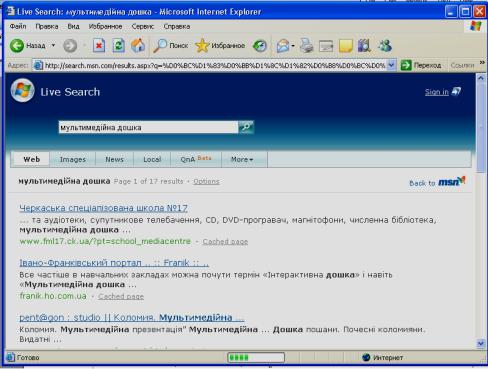The width and height of the screenshot is (488, 369).
Task: Open the Back button history dropdown arrow
Action: (53, 45)
